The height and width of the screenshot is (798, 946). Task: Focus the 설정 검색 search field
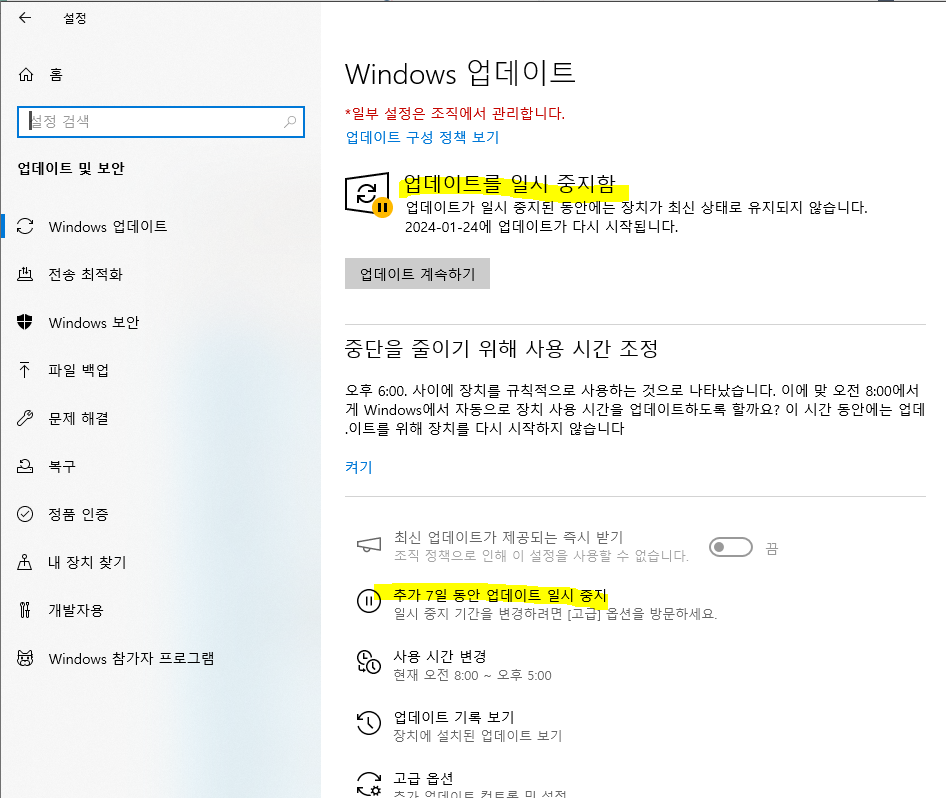(x=161, y=122)
